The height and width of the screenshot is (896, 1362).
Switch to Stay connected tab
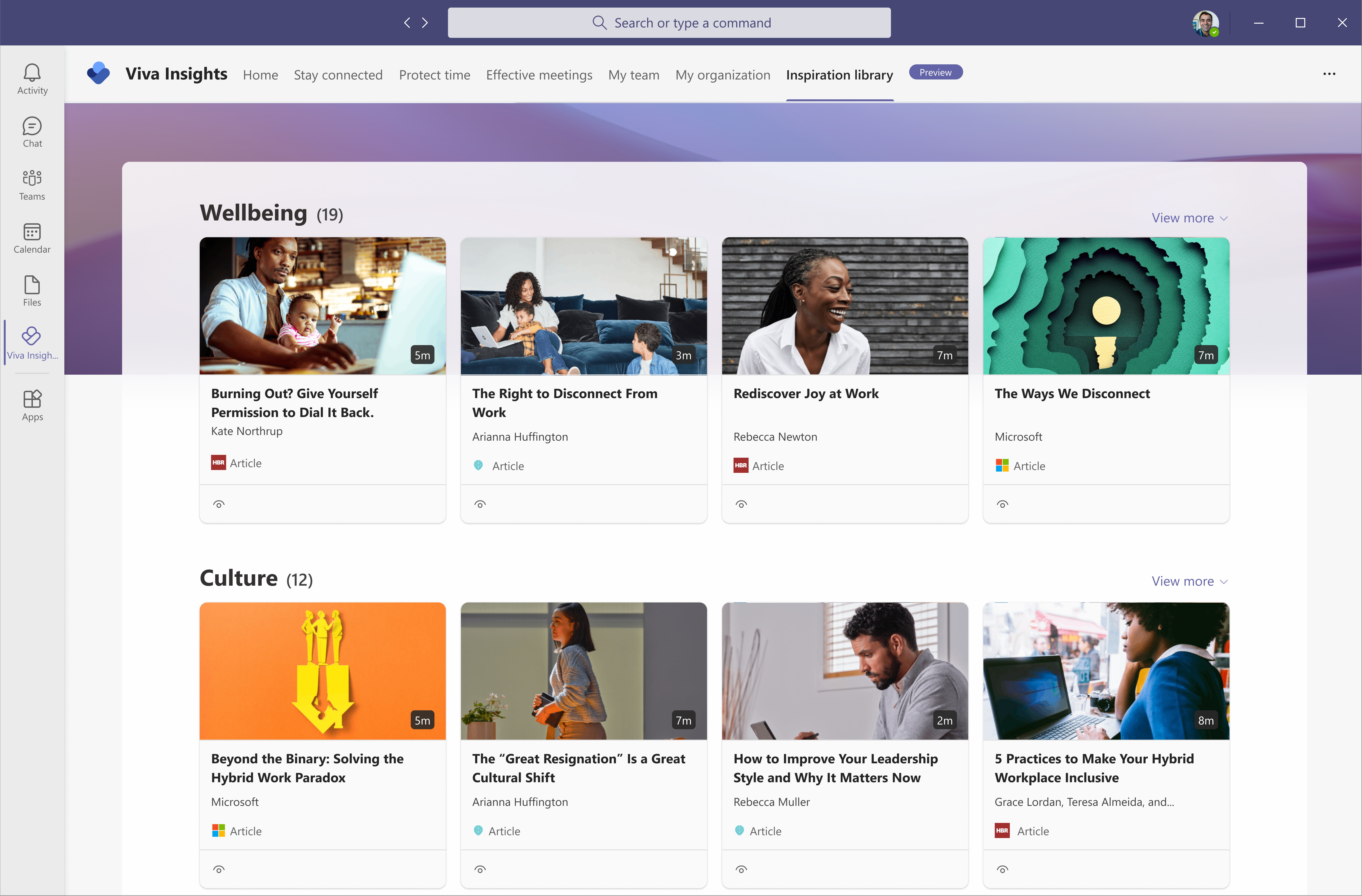click(338, 75)
